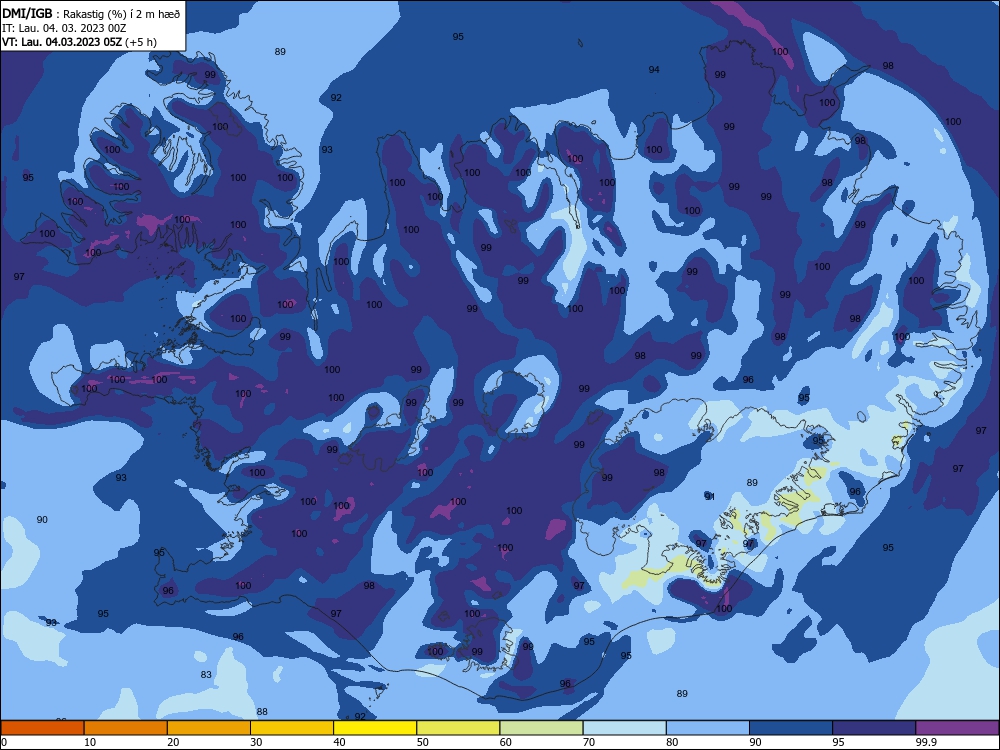Click the orange 10–20 legend swatch
The width and height of the screenshot is (1000, 750).
126,728
